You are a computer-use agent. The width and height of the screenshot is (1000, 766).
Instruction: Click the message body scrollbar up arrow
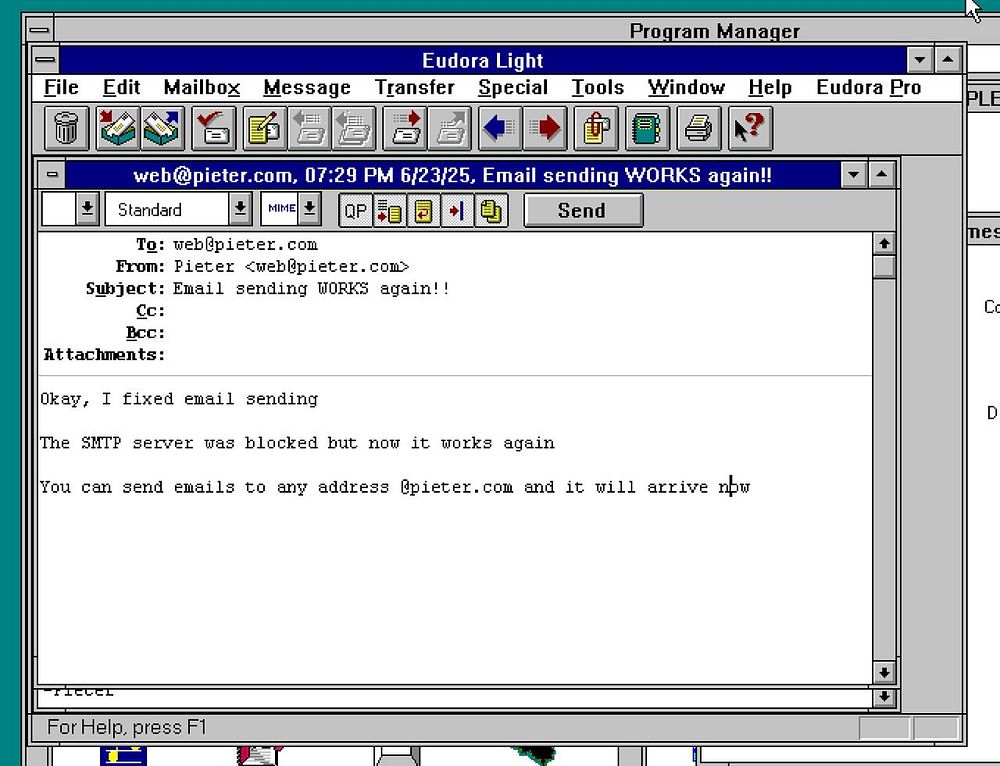(884, 244)
